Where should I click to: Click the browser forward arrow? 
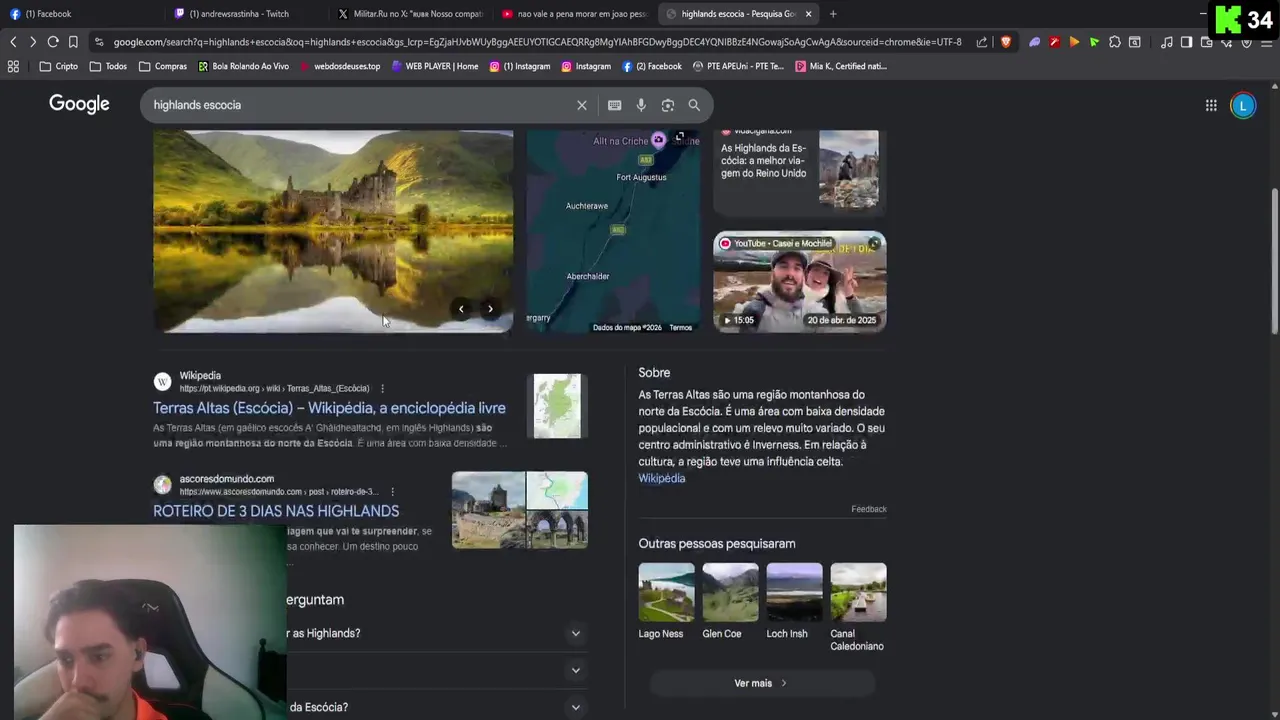coord(32,42)
